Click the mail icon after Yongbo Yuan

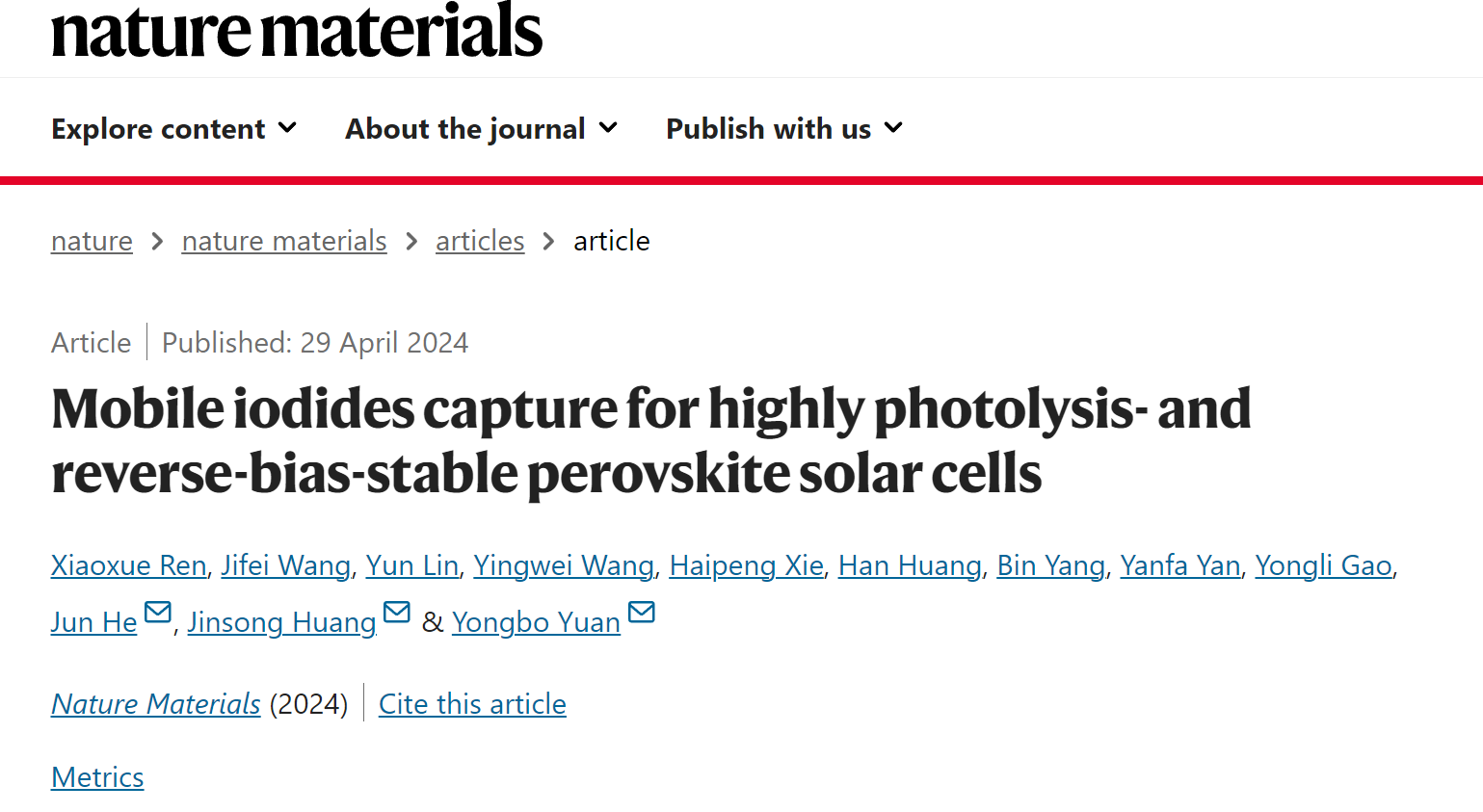(642, 612)
